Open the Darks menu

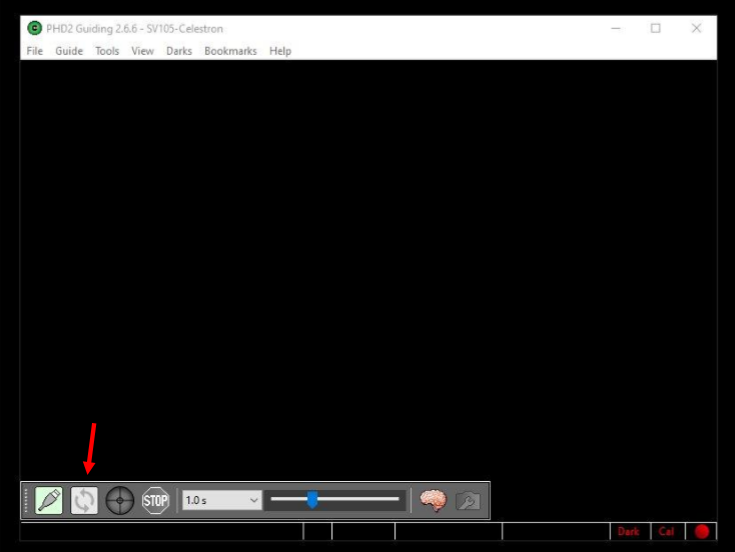pyautogui.click(x=179, y=51)
